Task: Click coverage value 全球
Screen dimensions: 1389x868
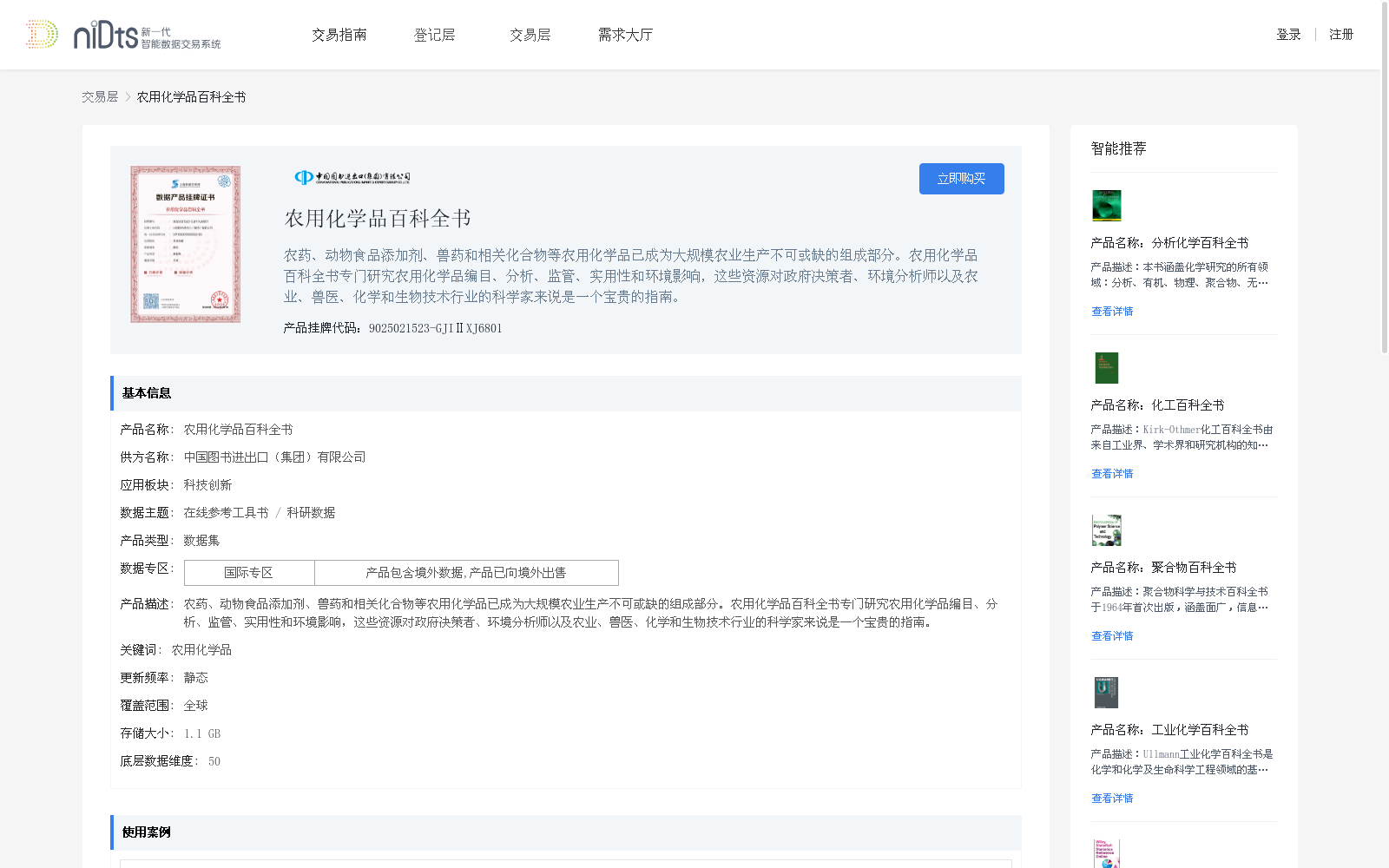Action: 195,706
